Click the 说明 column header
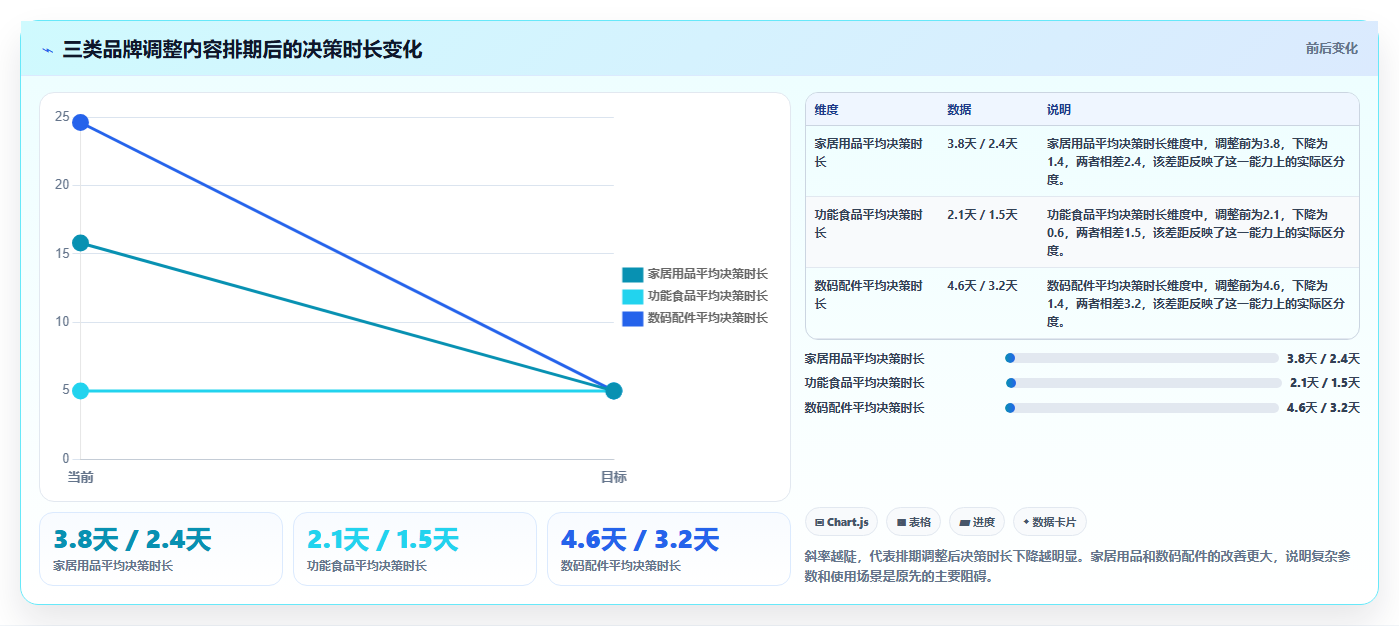Image resolution: width=1399 pixels, height=626 pixels. [1059, 110]
